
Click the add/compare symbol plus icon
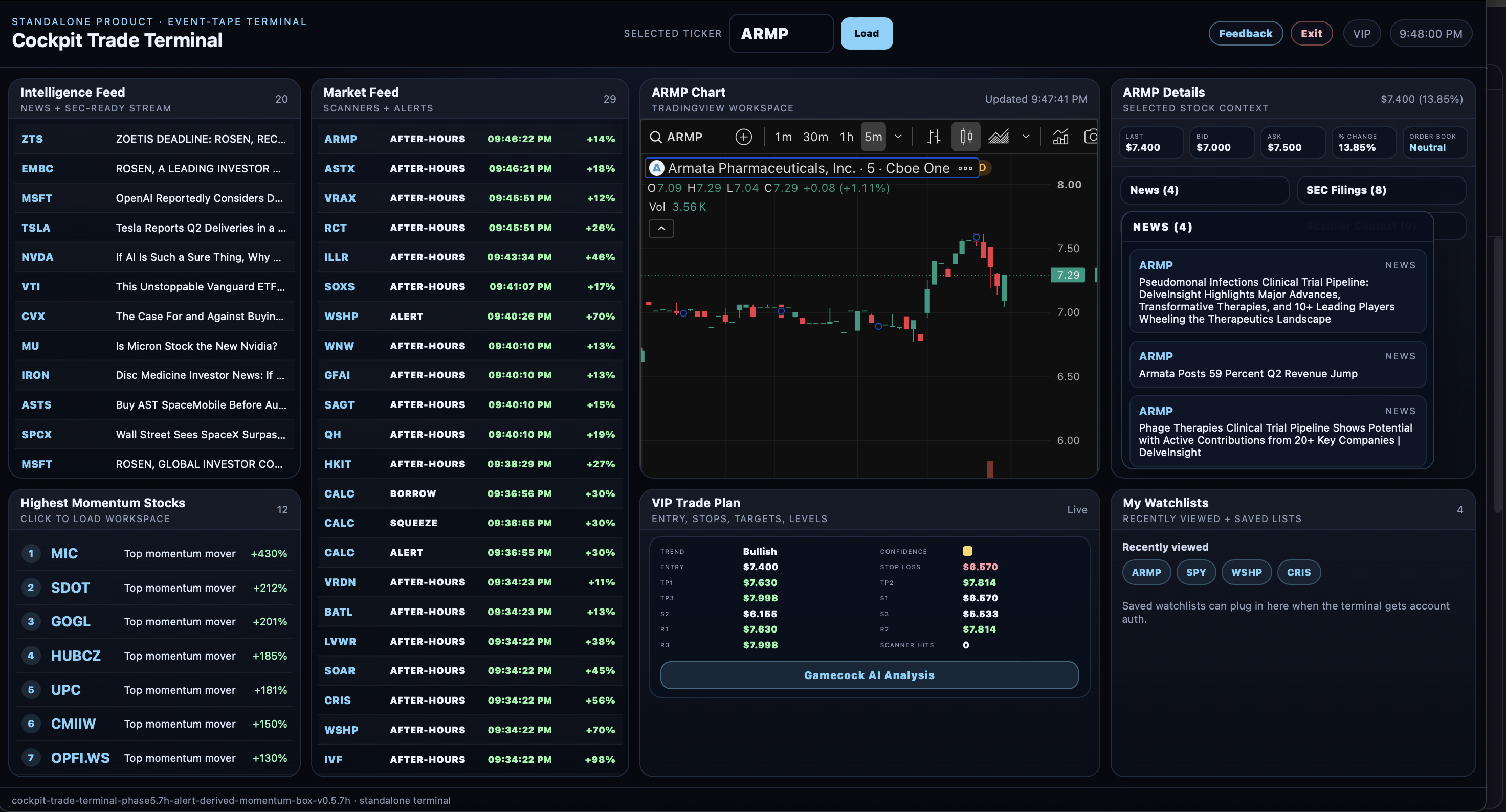click(x=743, y=137)
